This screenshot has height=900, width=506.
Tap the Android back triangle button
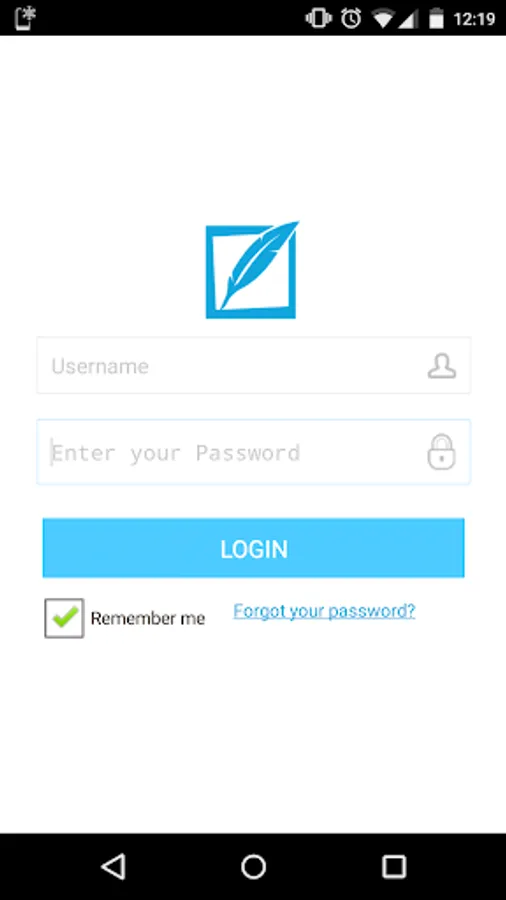(113, 866)
